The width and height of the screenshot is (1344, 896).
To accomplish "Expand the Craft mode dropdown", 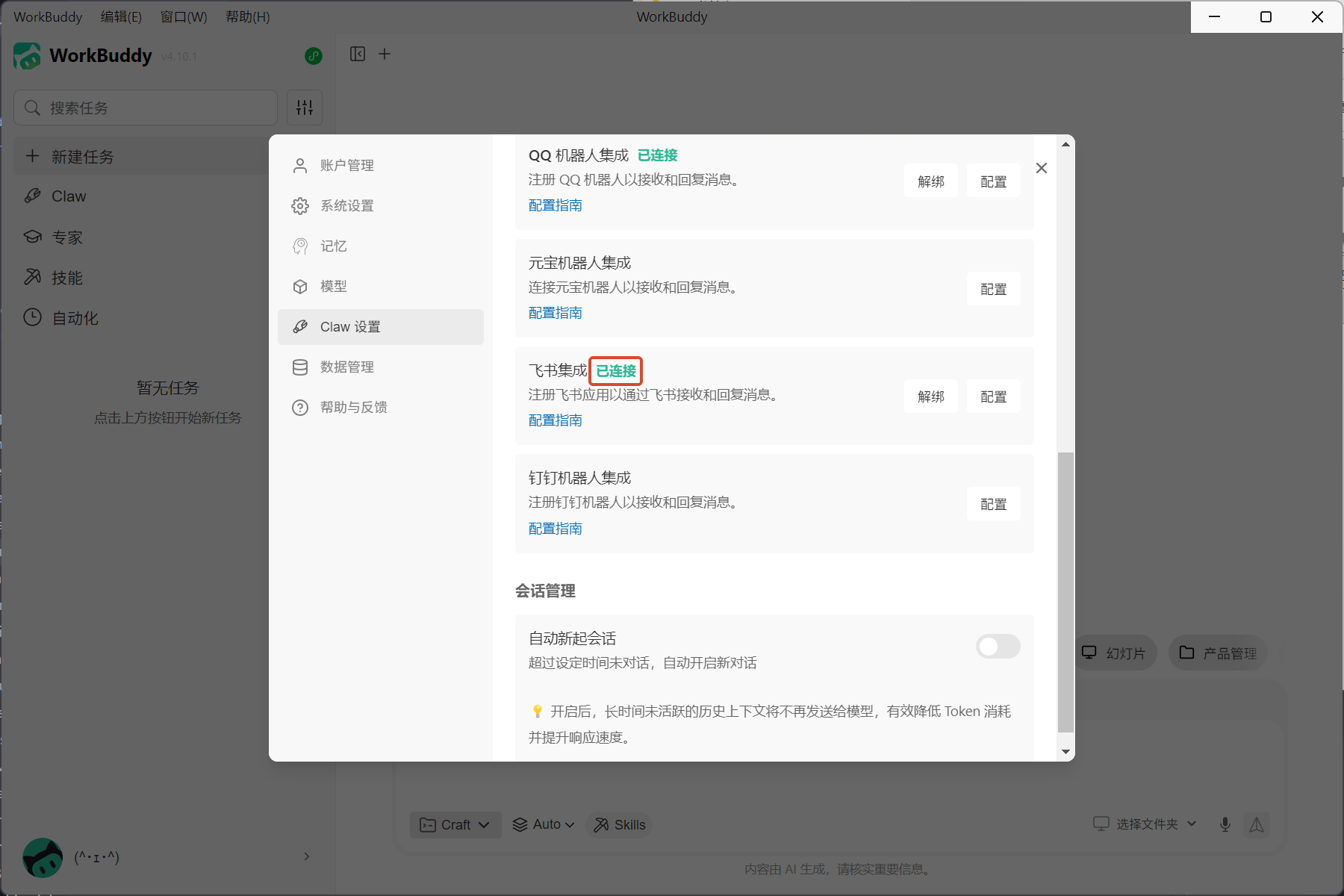I will (455, 824).
